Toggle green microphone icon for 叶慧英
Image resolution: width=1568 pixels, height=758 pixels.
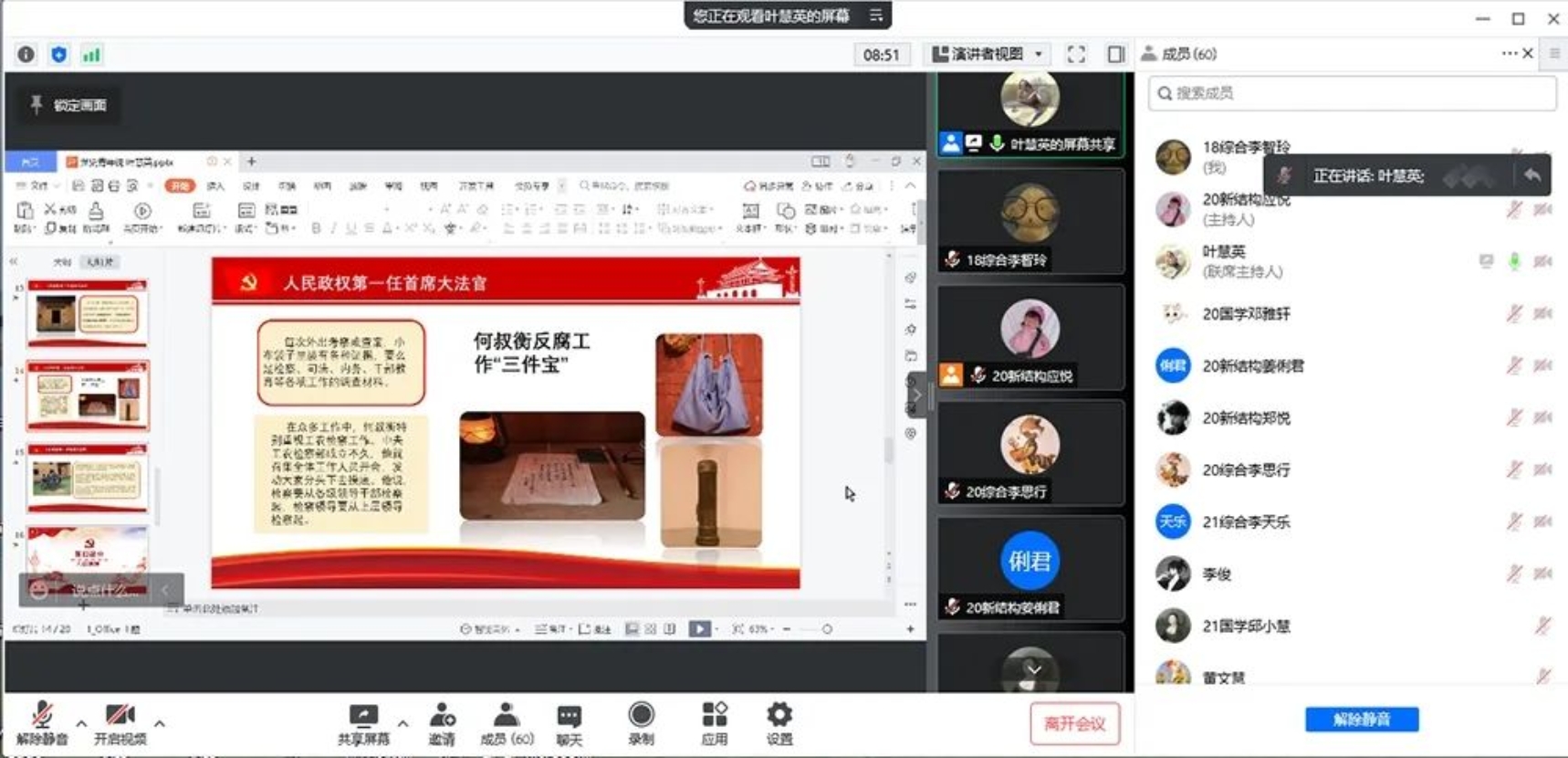(1514, 261)
